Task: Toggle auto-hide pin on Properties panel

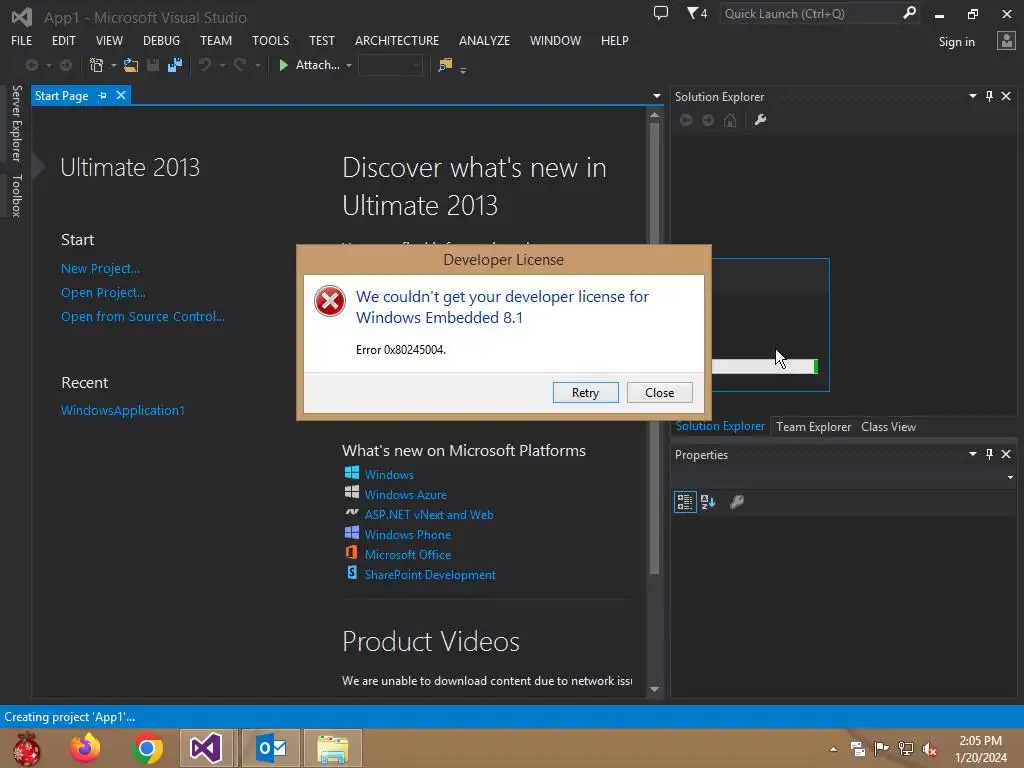Action: (989, 454)
